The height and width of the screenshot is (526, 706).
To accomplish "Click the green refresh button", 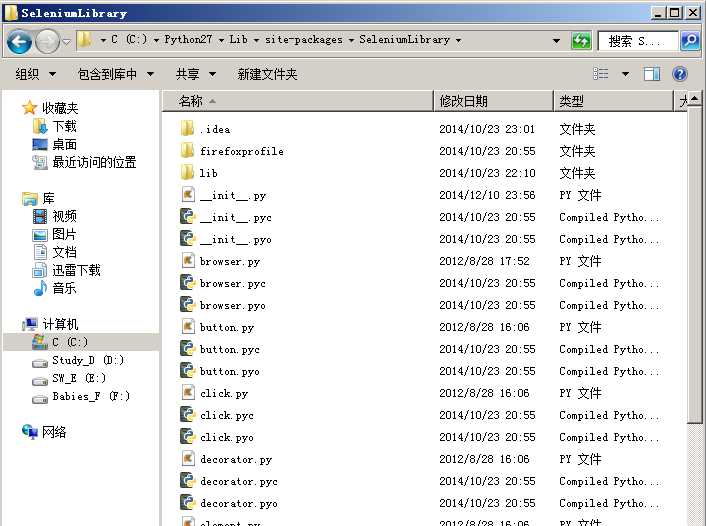I will [x=581, y=41].
